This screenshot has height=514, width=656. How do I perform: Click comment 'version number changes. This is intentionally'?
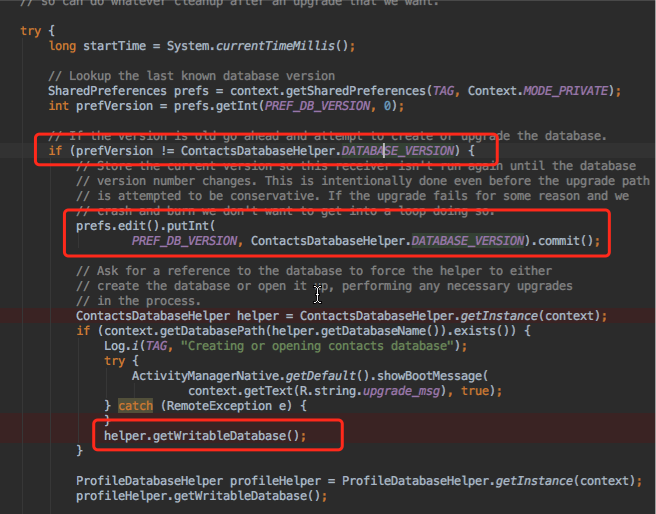pos(363,181)
